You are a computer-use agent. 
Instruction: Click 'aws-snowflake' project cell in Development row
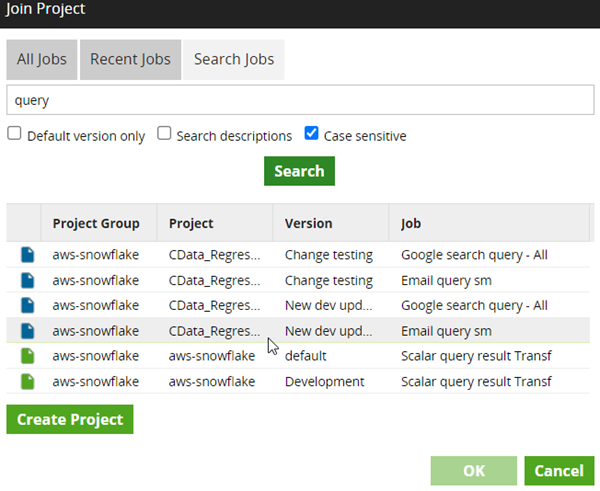212,382
